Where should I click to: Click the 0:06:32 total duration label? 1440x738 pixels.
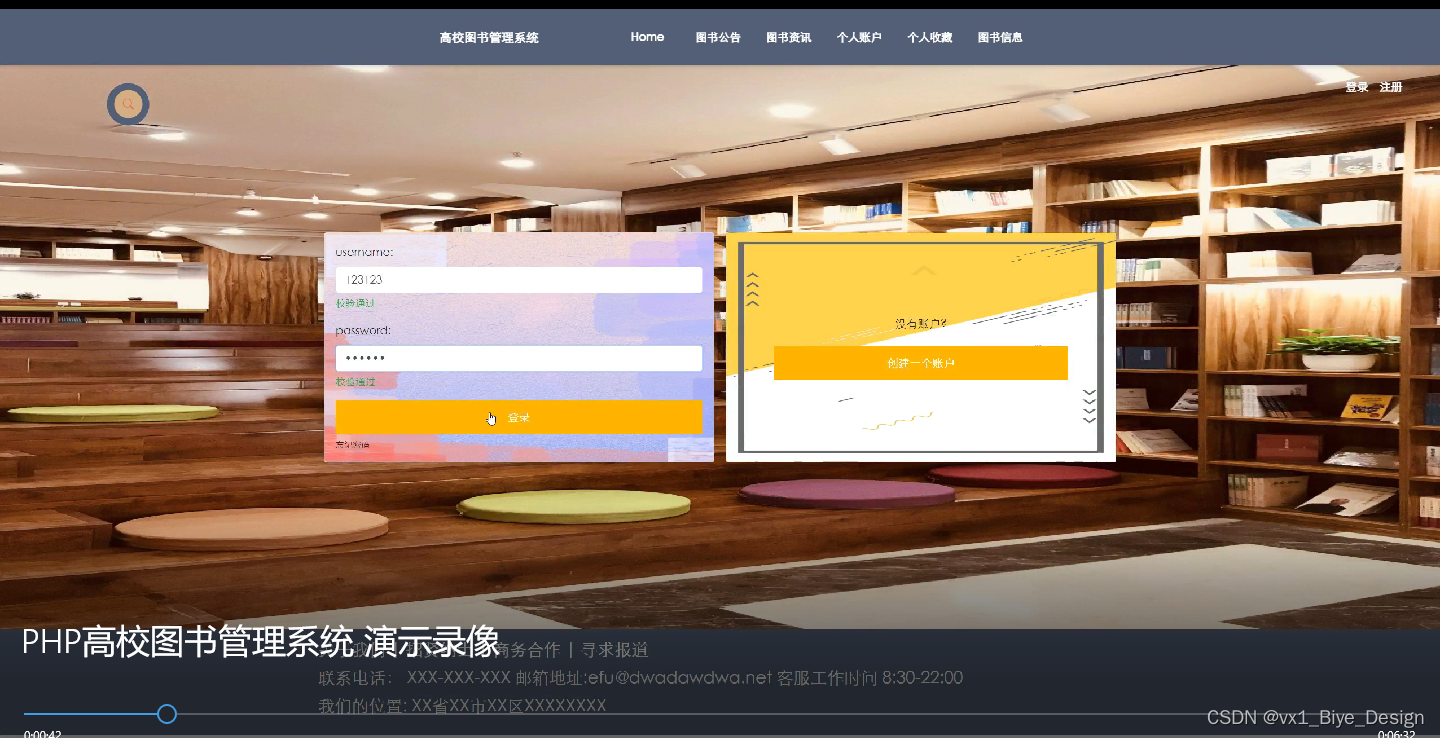1397,734
